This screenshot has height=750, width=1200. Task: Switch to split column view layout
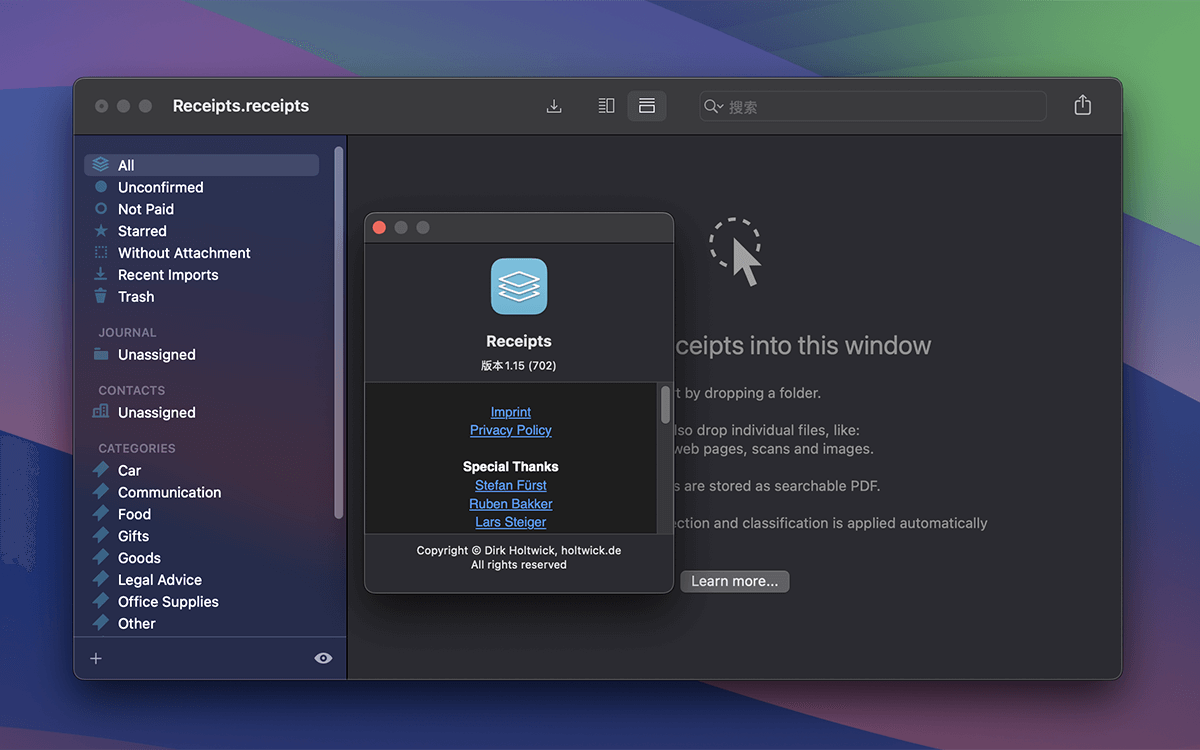tap(606, 106)
